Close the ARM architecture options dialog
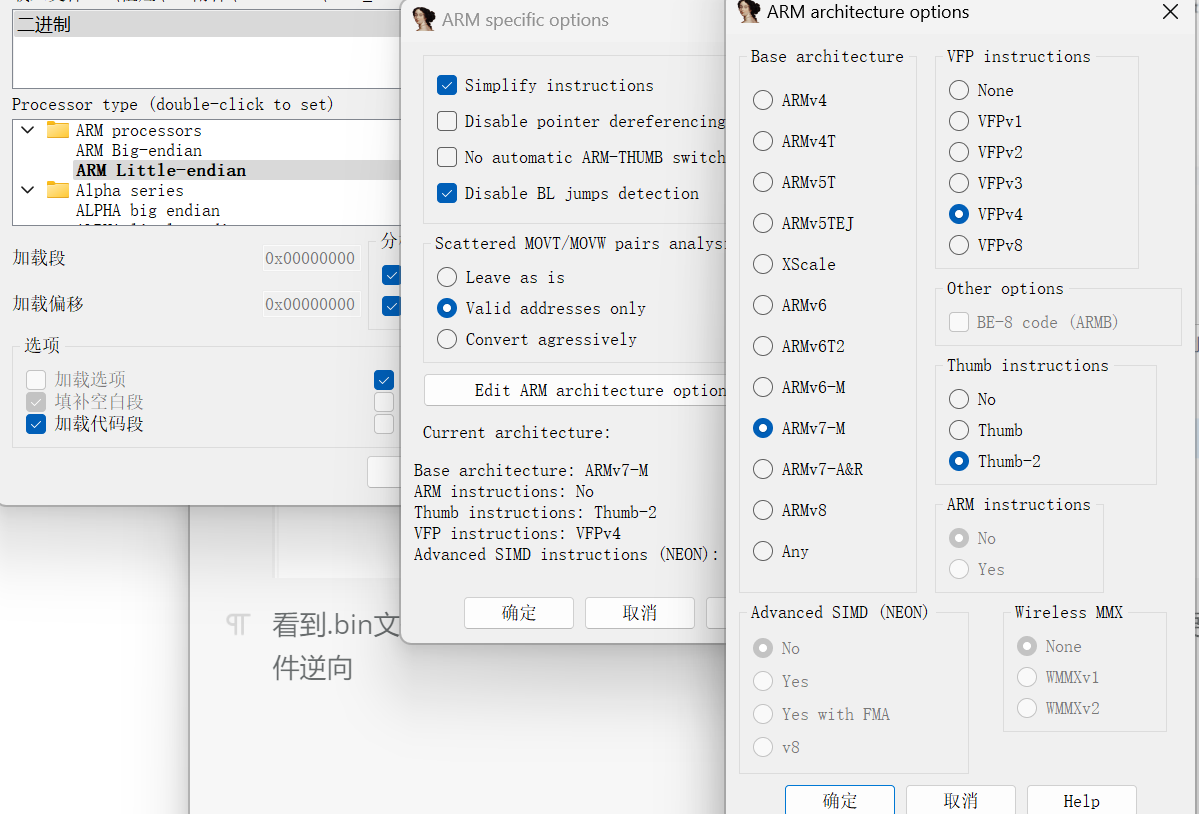The width and height of the screenshot is (1199, 814). pyautogui.click(x=1170, y=12)
